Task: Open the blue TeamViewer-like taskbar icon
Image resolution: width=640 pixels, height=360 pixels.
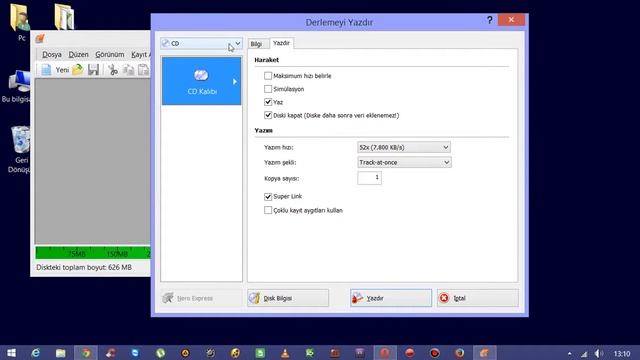Action: point(135,353)
